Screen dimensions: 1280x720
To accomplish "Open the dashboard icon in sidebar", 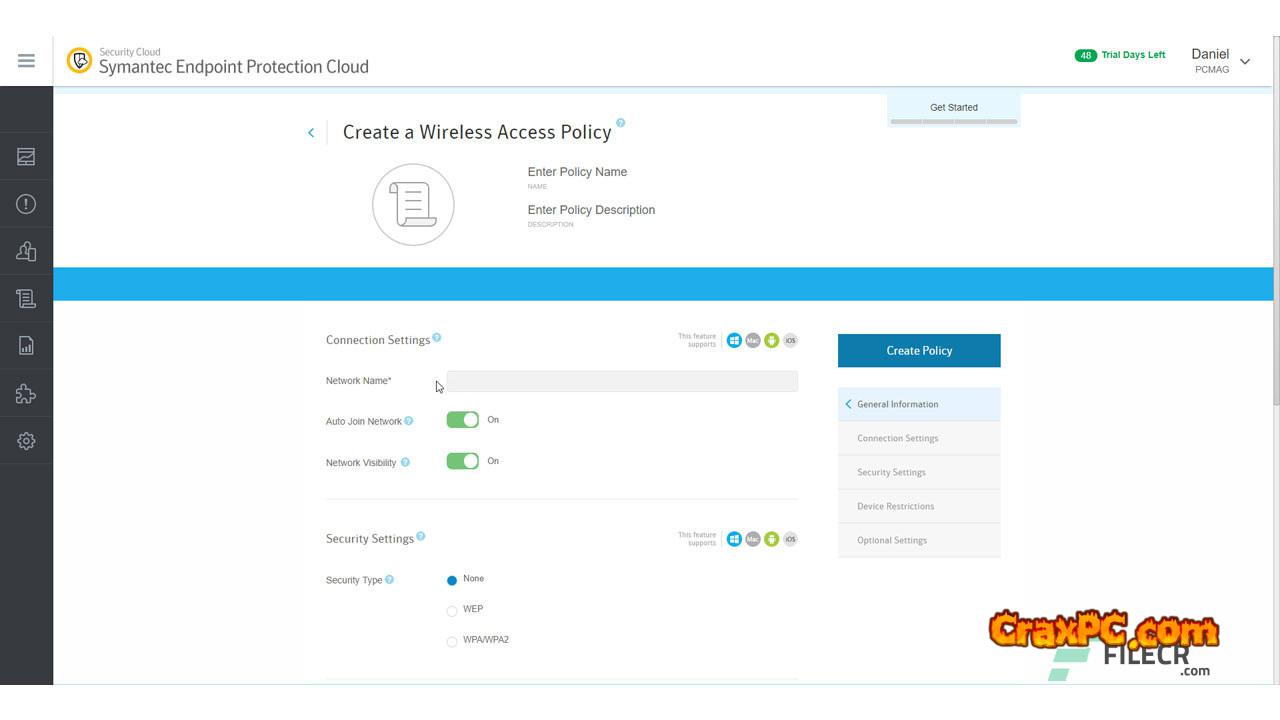I will click(x=26, y=157).
